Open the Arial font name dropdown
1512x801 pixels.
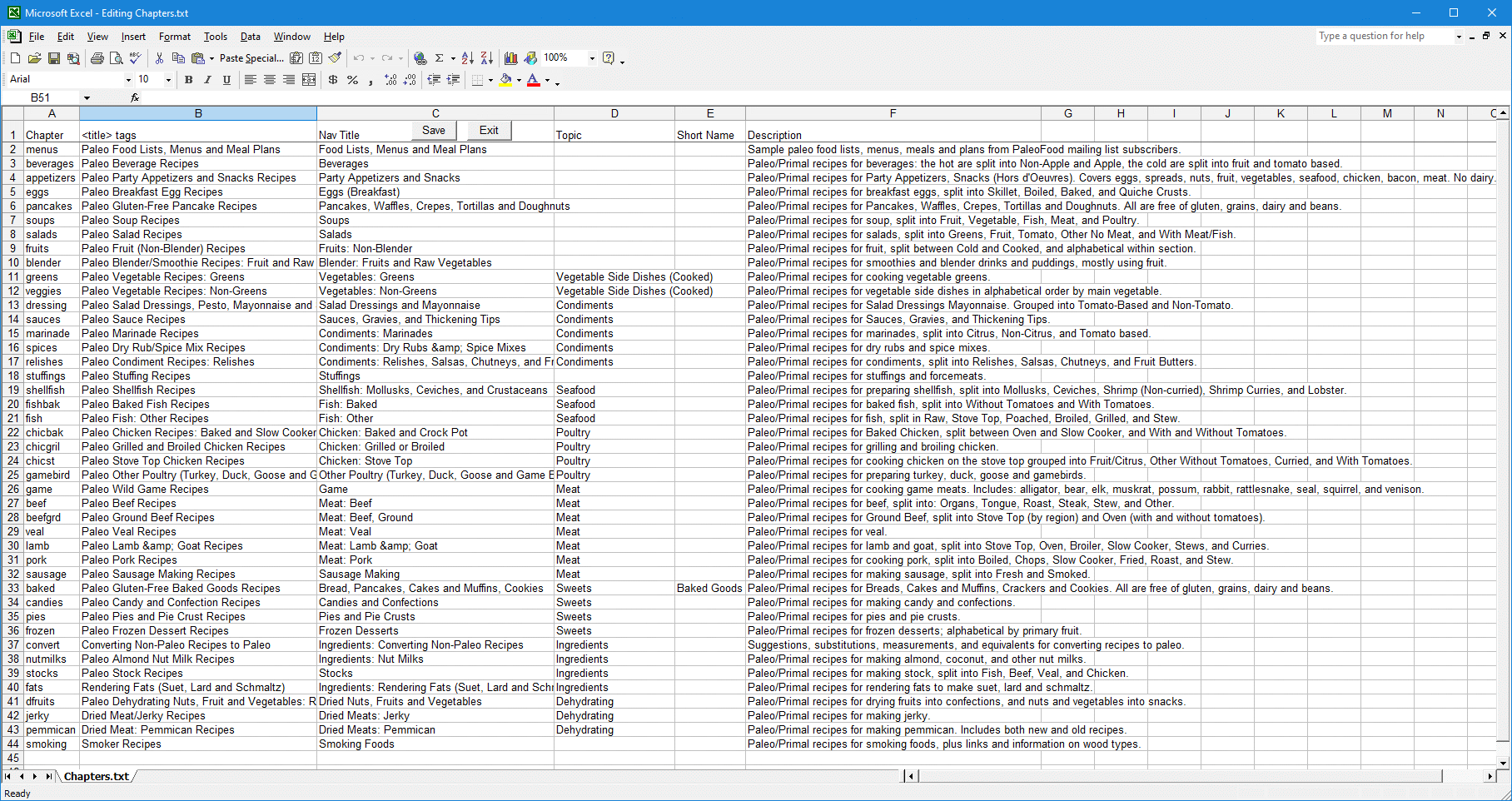[128, 80]
